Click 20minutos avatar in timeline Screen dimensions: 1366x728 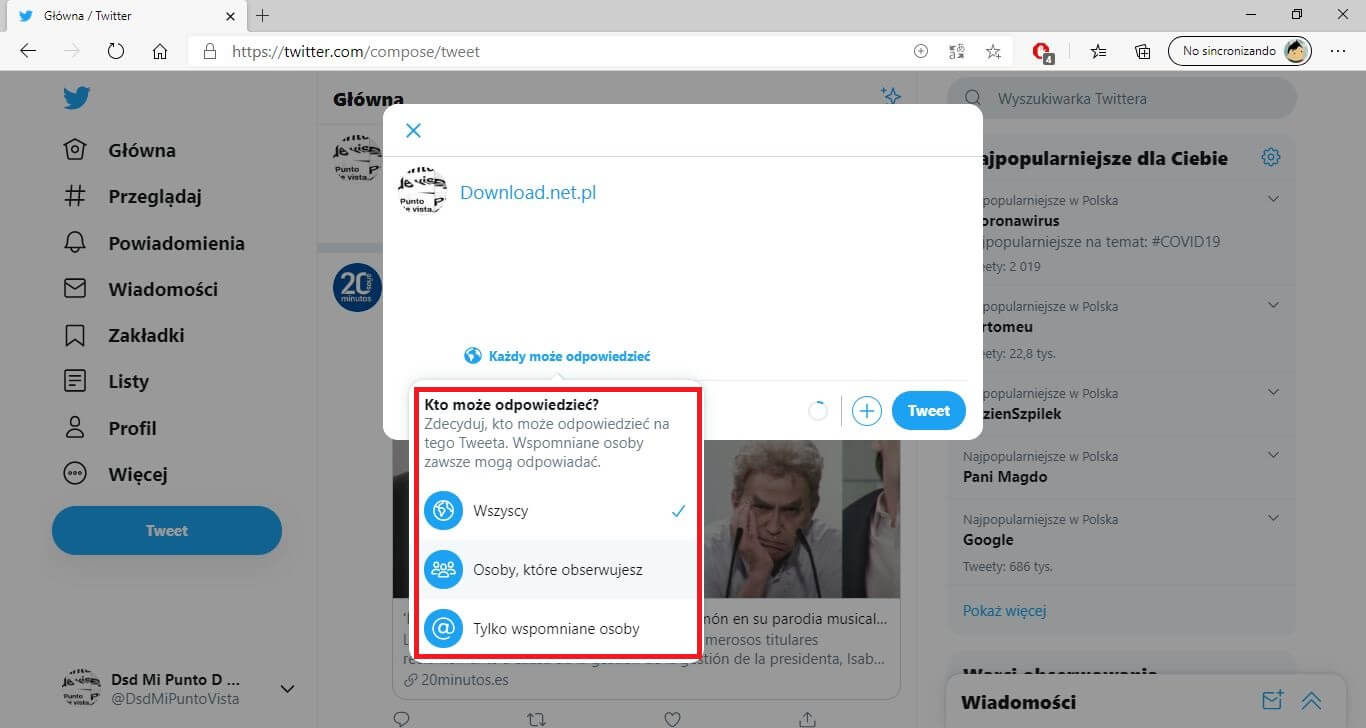358,287
